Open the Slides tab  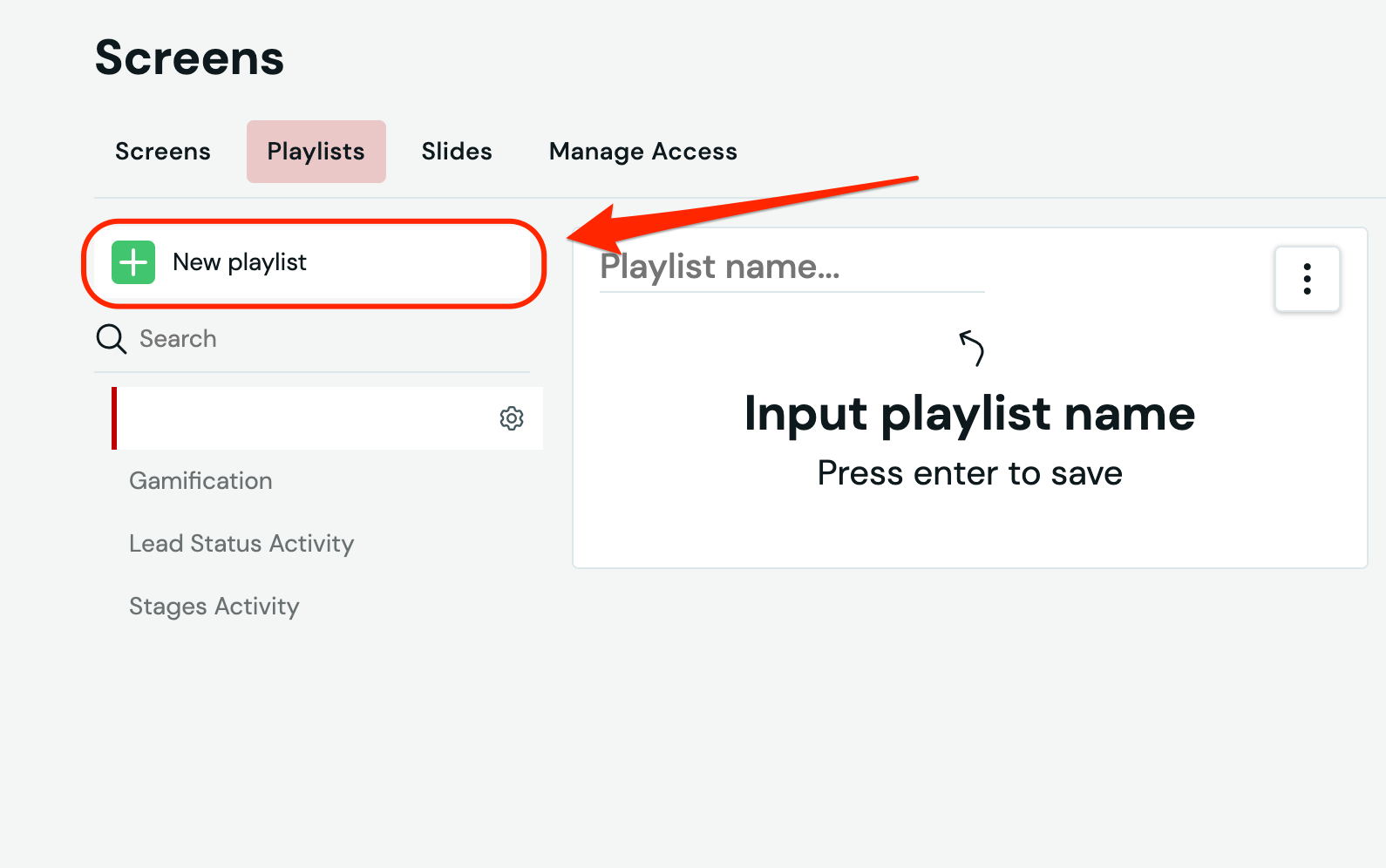click(x=457, y=152)
